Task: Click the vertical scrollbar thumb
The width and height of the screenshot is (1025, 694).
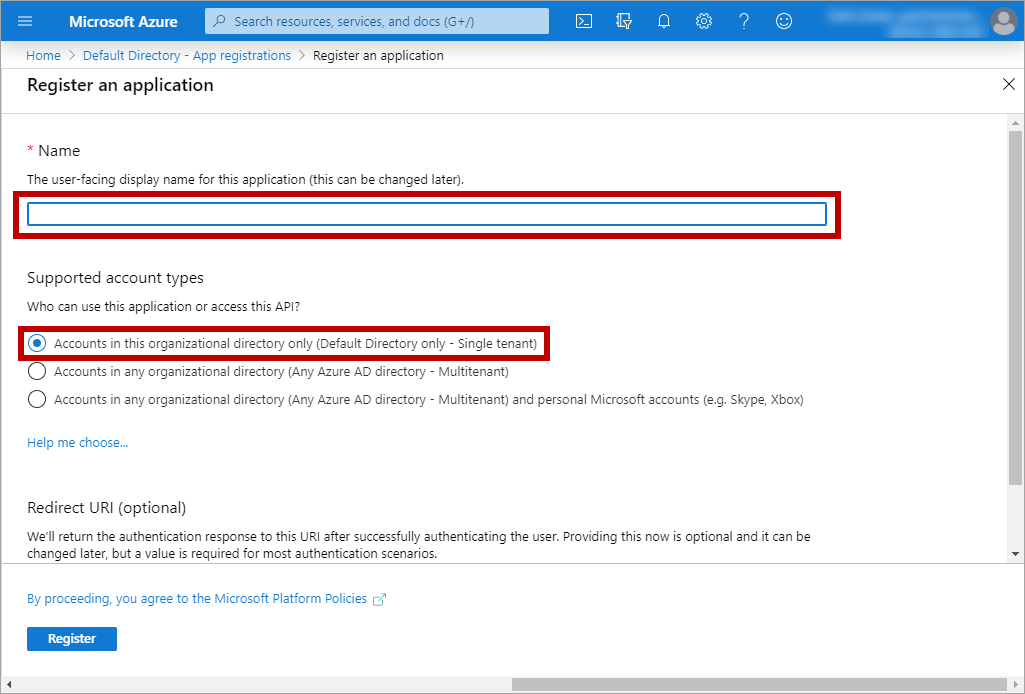Action: click(1015, 307)
